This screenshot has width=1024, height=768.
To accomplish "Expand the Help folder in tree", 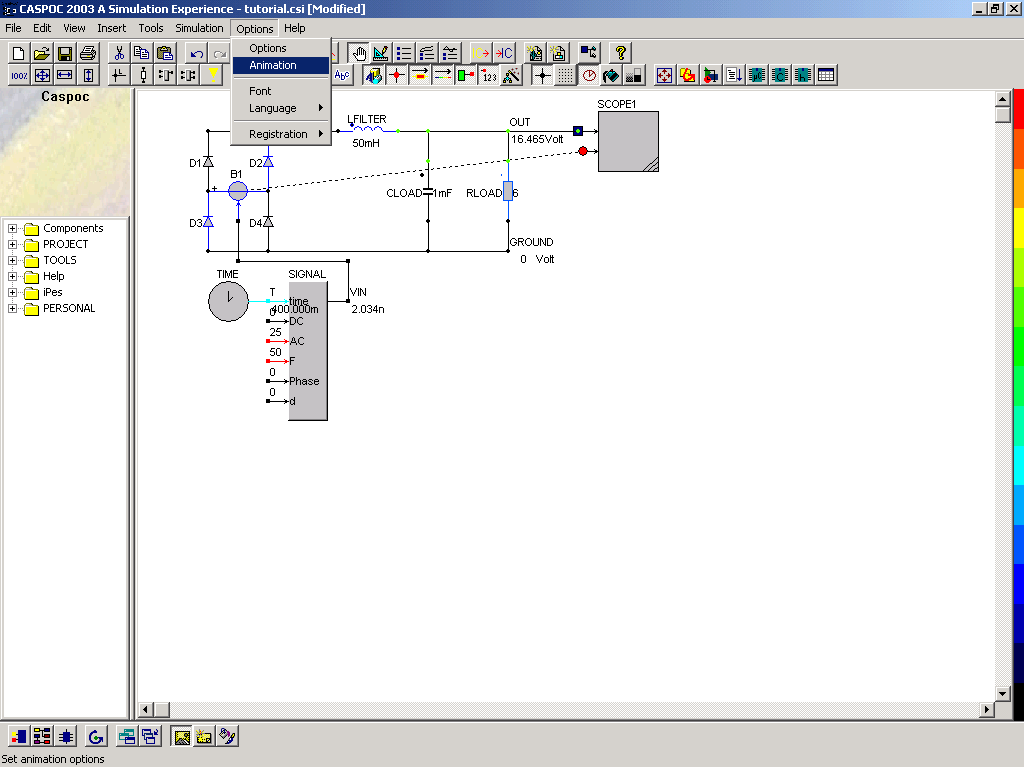I will [12, 276].
